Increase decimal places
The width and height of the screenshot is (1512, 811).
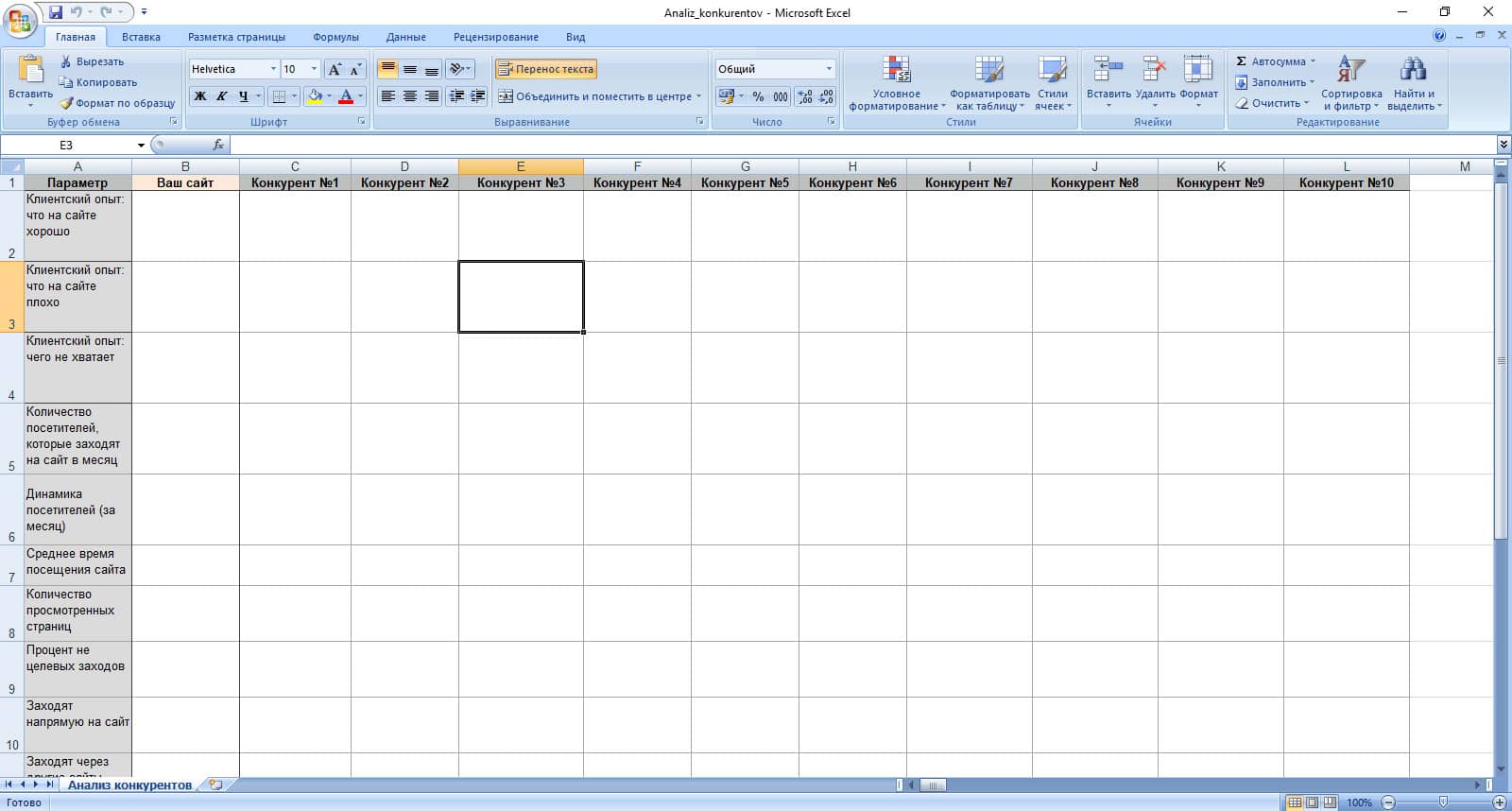[804, 96]
